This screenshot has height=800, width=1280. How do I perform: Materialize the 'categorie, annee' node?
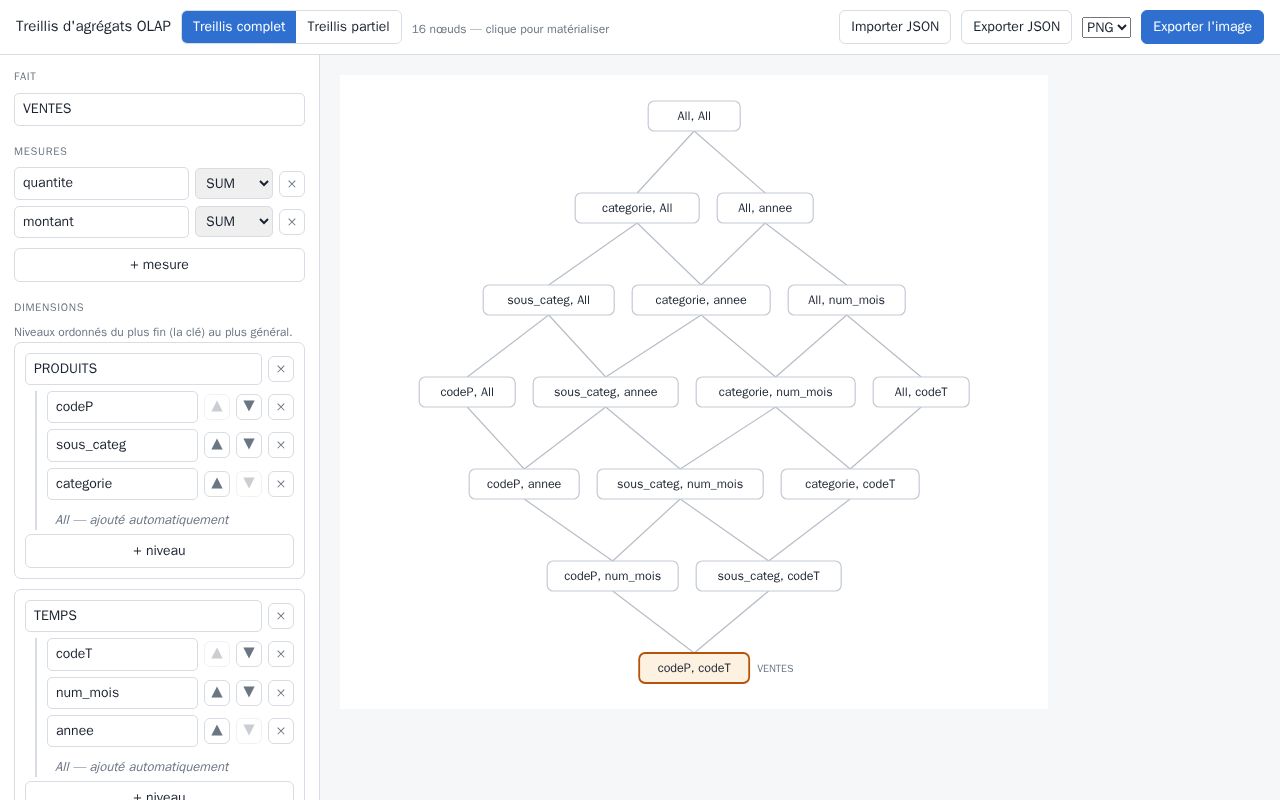click(701, 300)
